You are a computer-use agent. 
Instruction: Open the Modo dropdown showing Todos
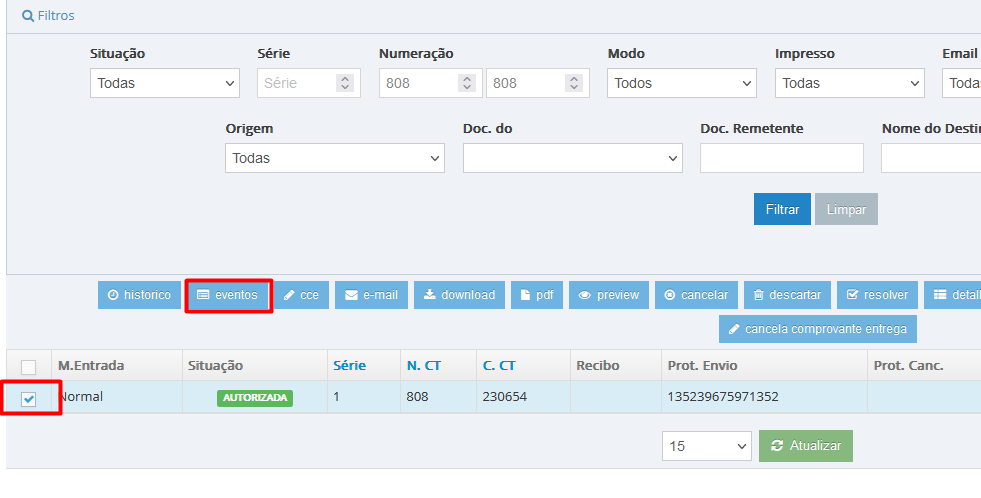pyautogui.click(x=682, y=83)
